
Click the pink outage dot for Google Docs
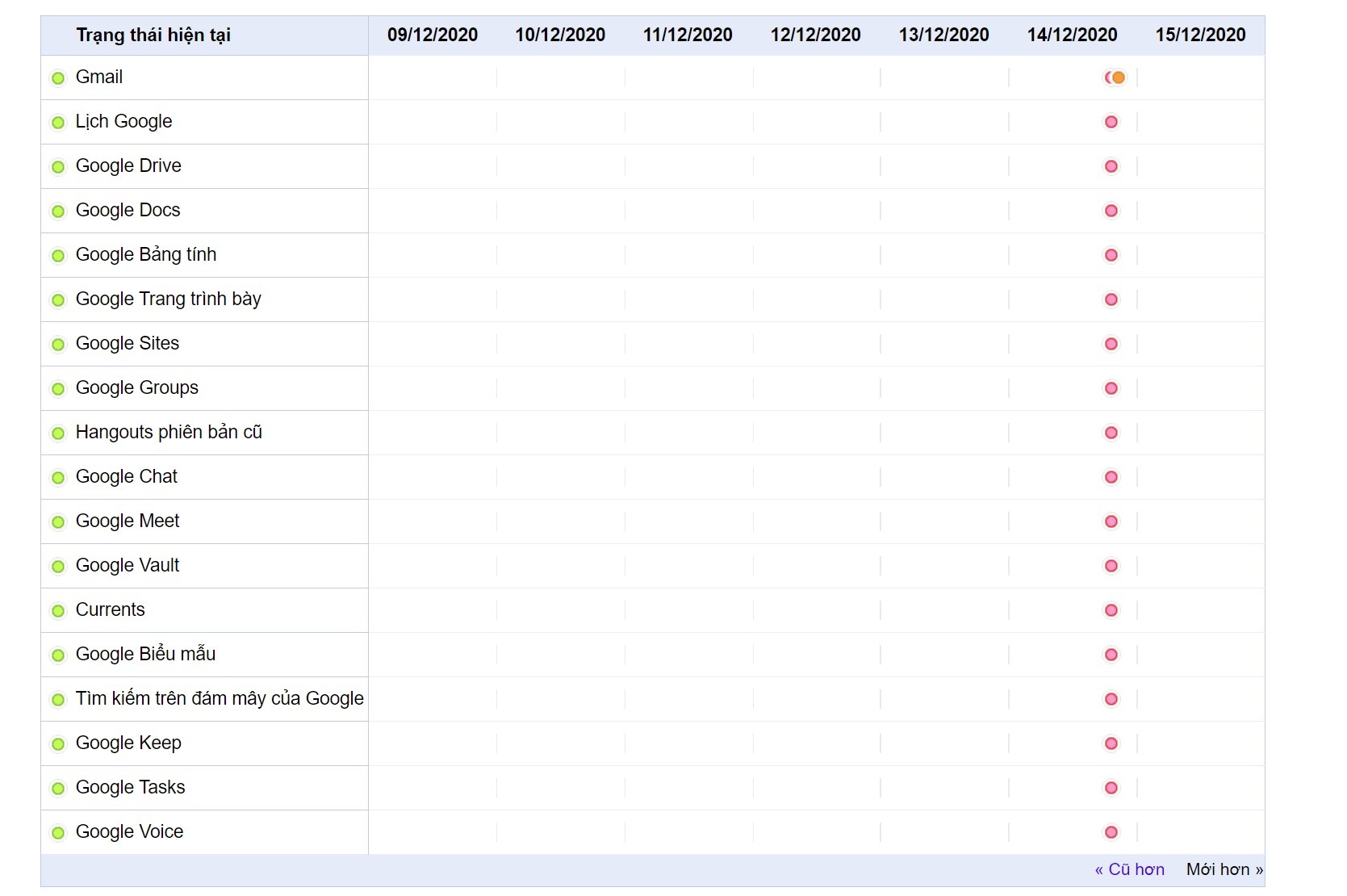click(x=1111, y=211)
